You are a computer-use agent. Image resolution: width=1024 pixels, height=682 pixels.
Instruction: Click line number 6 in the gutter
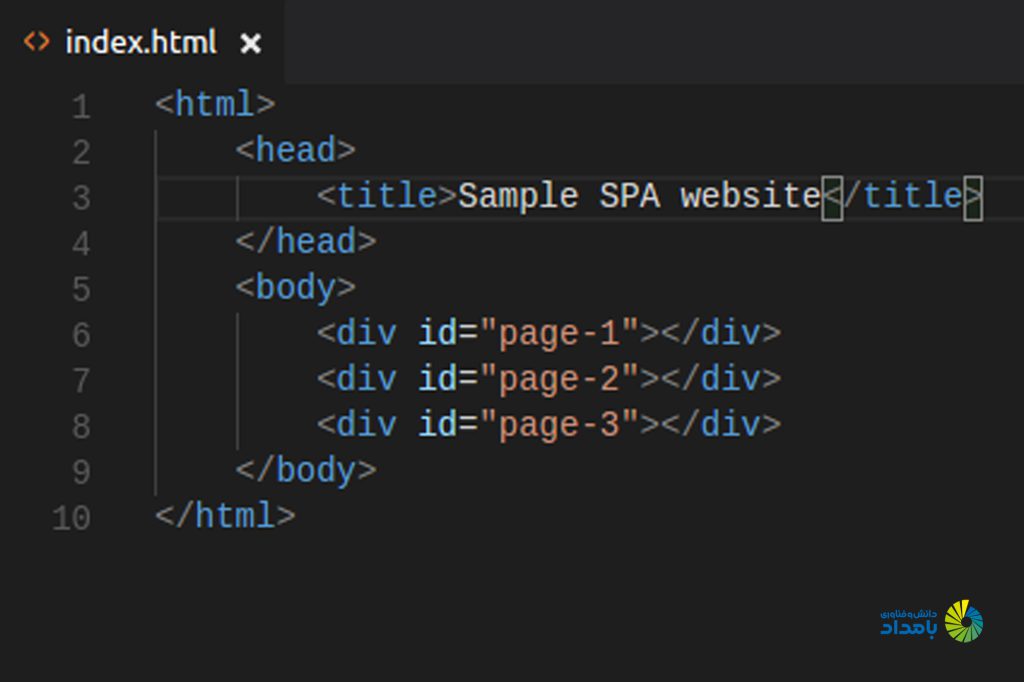(81, 335)
